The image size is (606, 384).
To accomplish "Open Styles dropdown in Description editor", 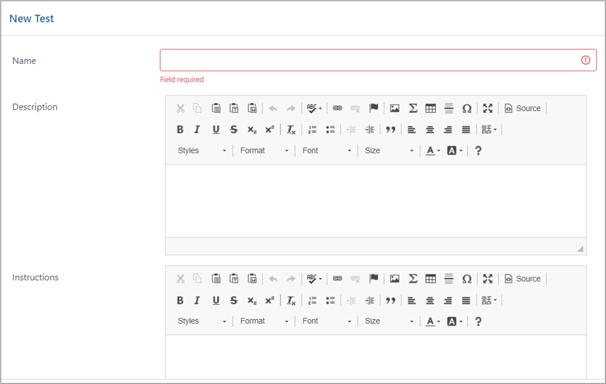I will click(x=202, y=151).
